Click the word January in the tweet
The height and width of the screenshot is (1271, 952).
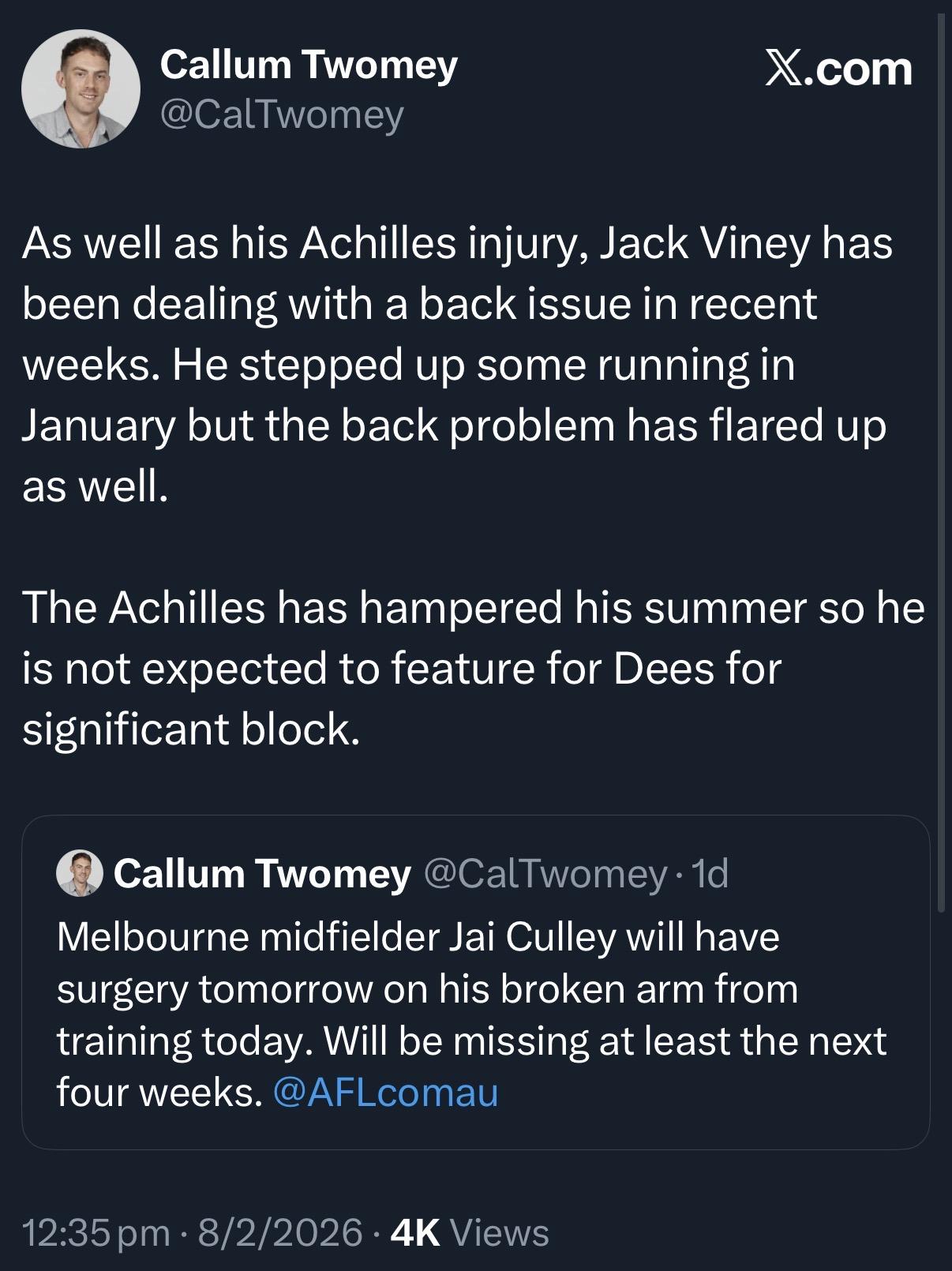99,426
